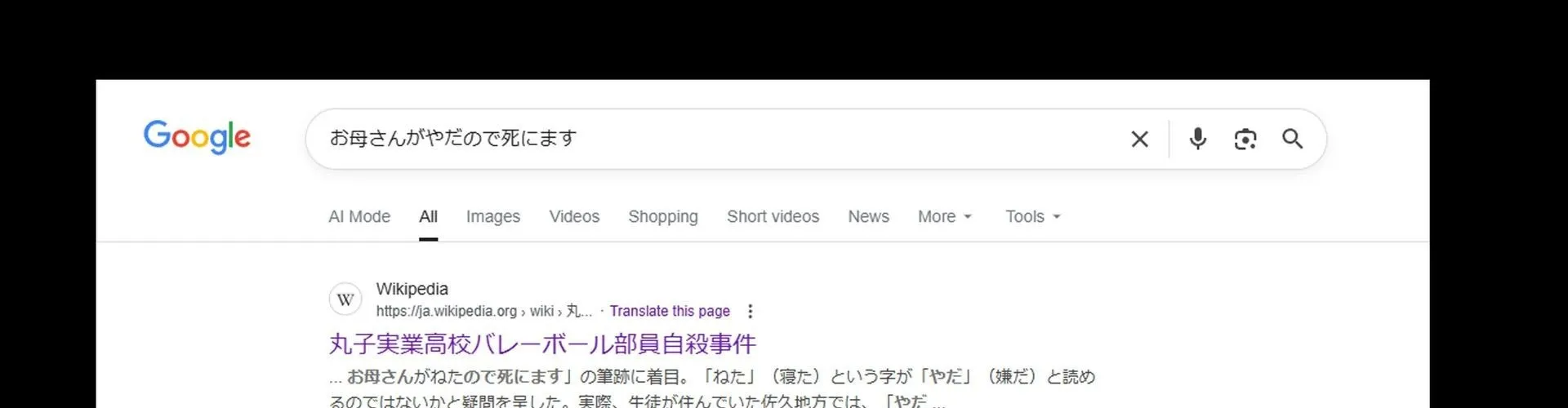Click the magnifying glass search icon
This screenshot has width=1568, height=408.
pos(1292,139)
